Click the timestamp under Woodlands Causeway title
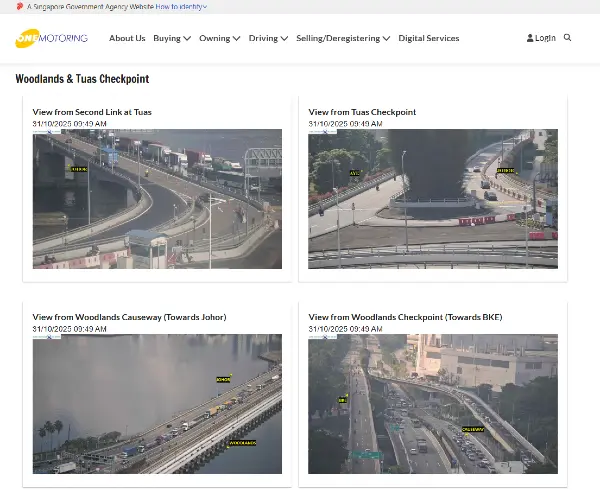 (x=70, y=329)
